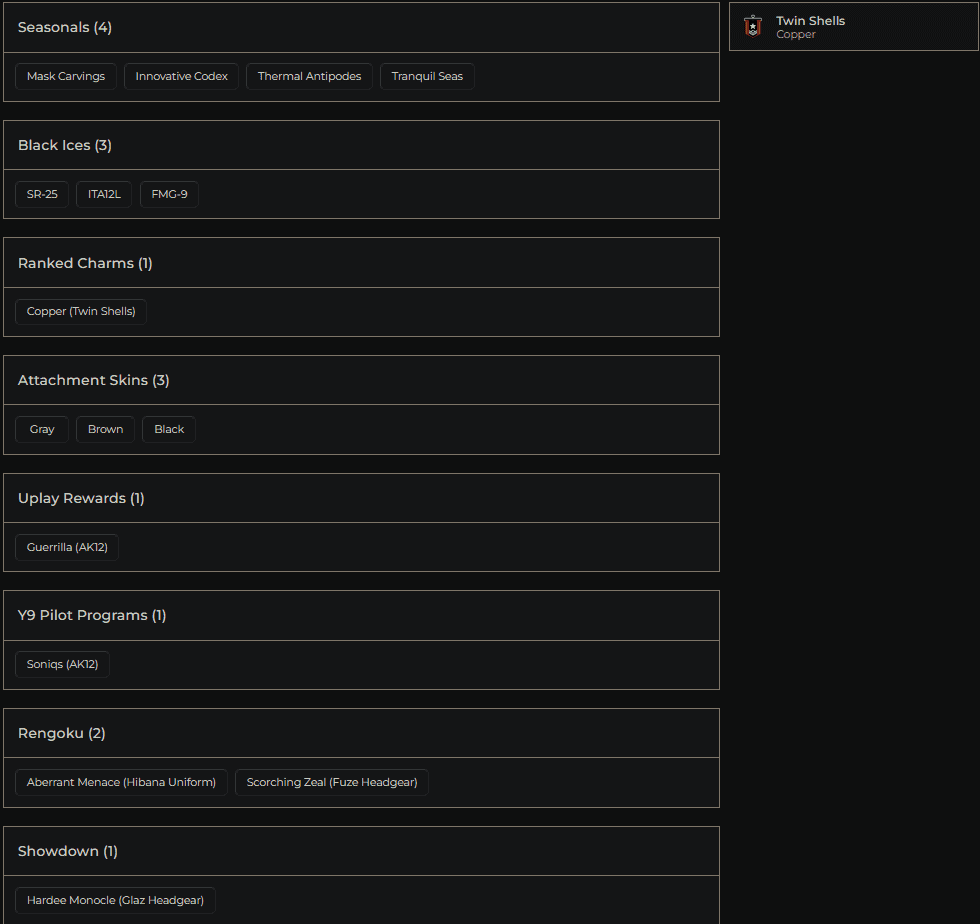Click the Copper Twin Shells ranked charm
The width and height of the screenshot is (980, 924).
[80, 311]
